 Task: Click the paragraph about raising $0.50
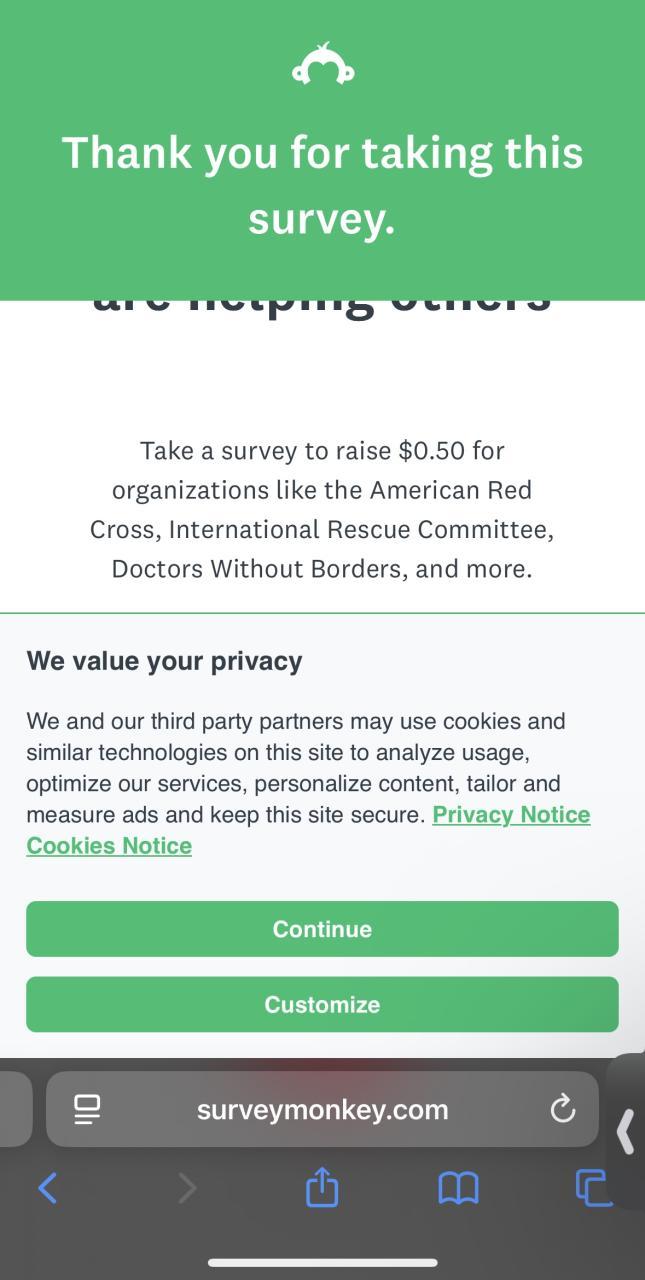pos(322,510)
